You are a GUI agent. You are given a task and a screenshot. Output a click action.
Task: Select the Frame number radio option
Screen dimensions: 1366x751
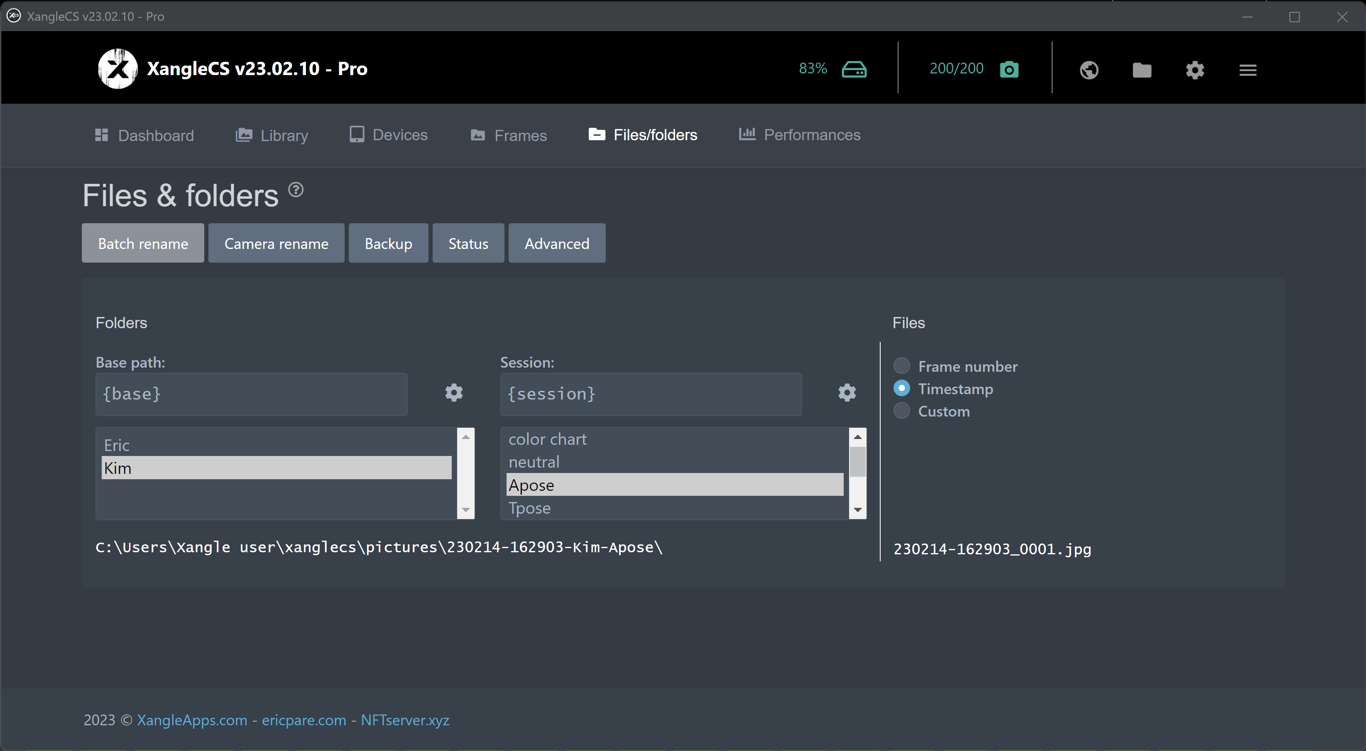(x=902, y=366)
